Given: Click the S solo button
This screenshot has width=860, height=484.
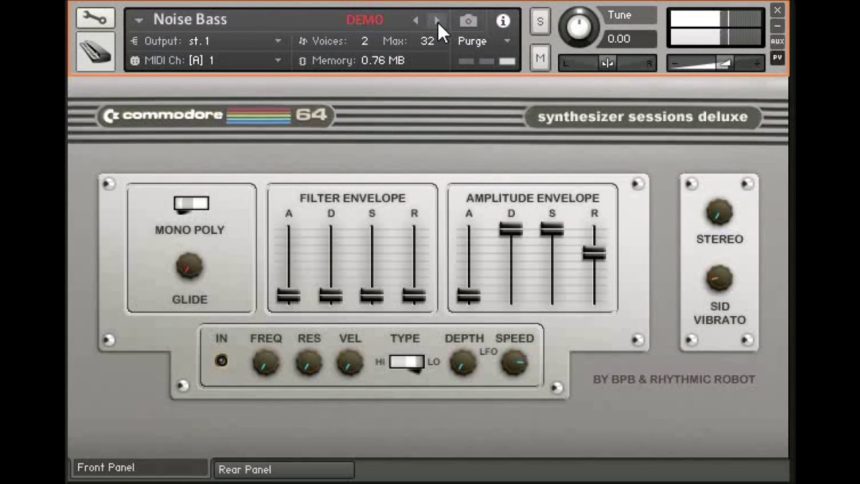Looking at the screenshot, I should pyautogui.click(x=540, y=21).
